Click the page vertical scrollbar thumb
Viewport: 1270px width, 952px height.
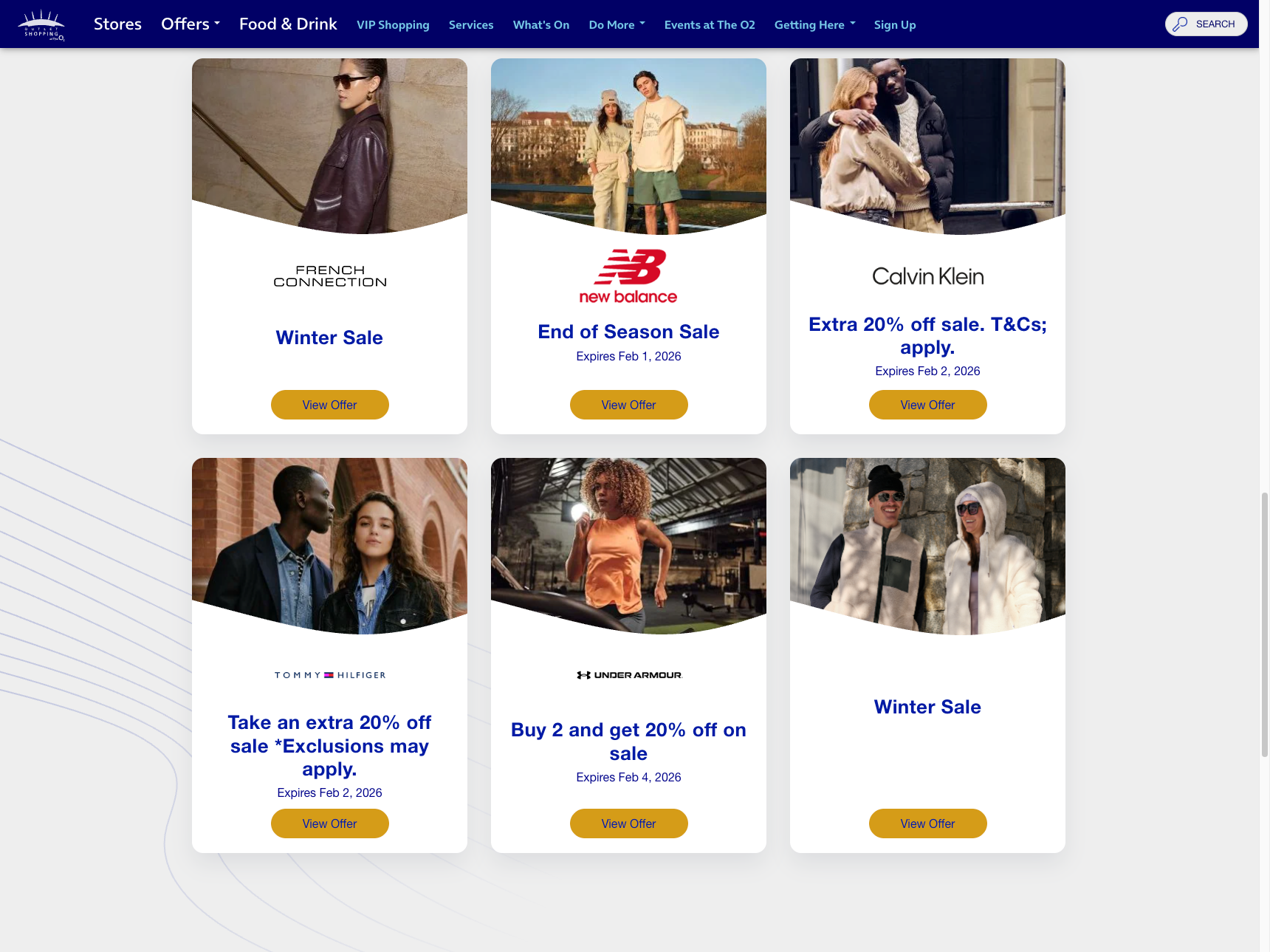[x=1264, y=624]
